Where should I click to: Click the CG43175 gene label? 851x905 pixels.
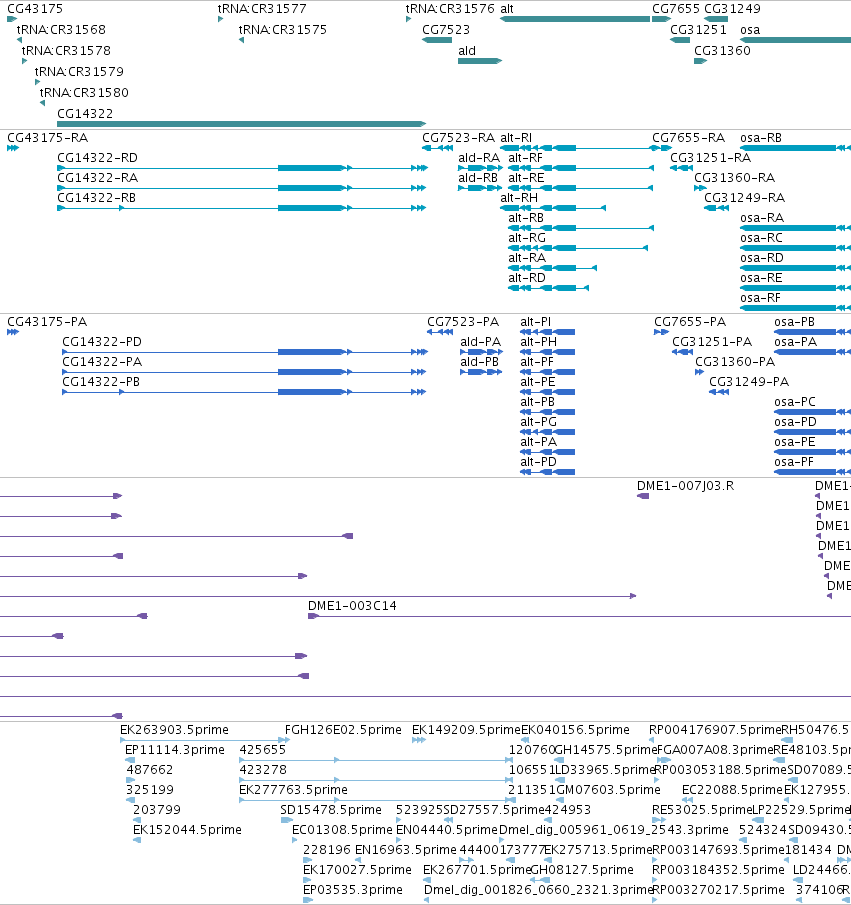pos(35,9)
